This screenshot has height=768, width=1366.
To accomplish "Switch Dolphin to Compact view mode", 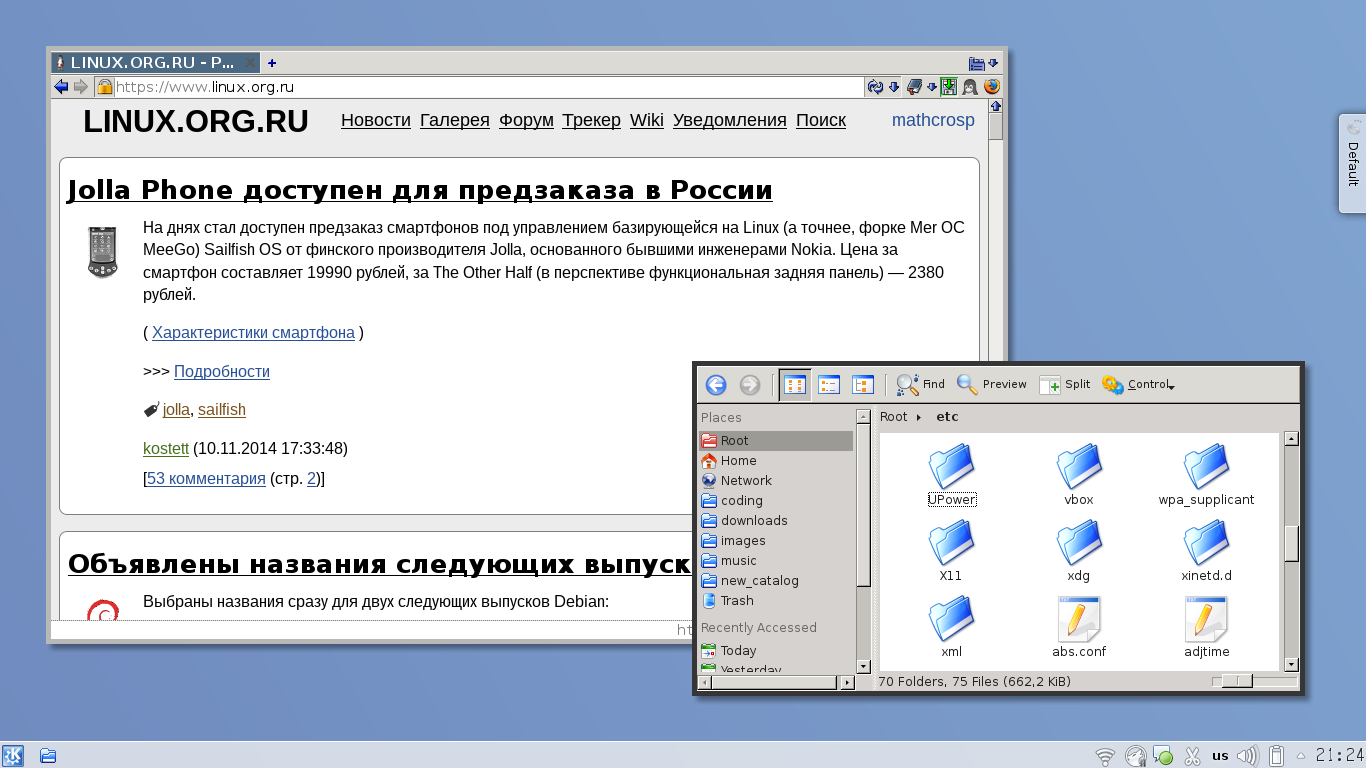I will (828, 385).
